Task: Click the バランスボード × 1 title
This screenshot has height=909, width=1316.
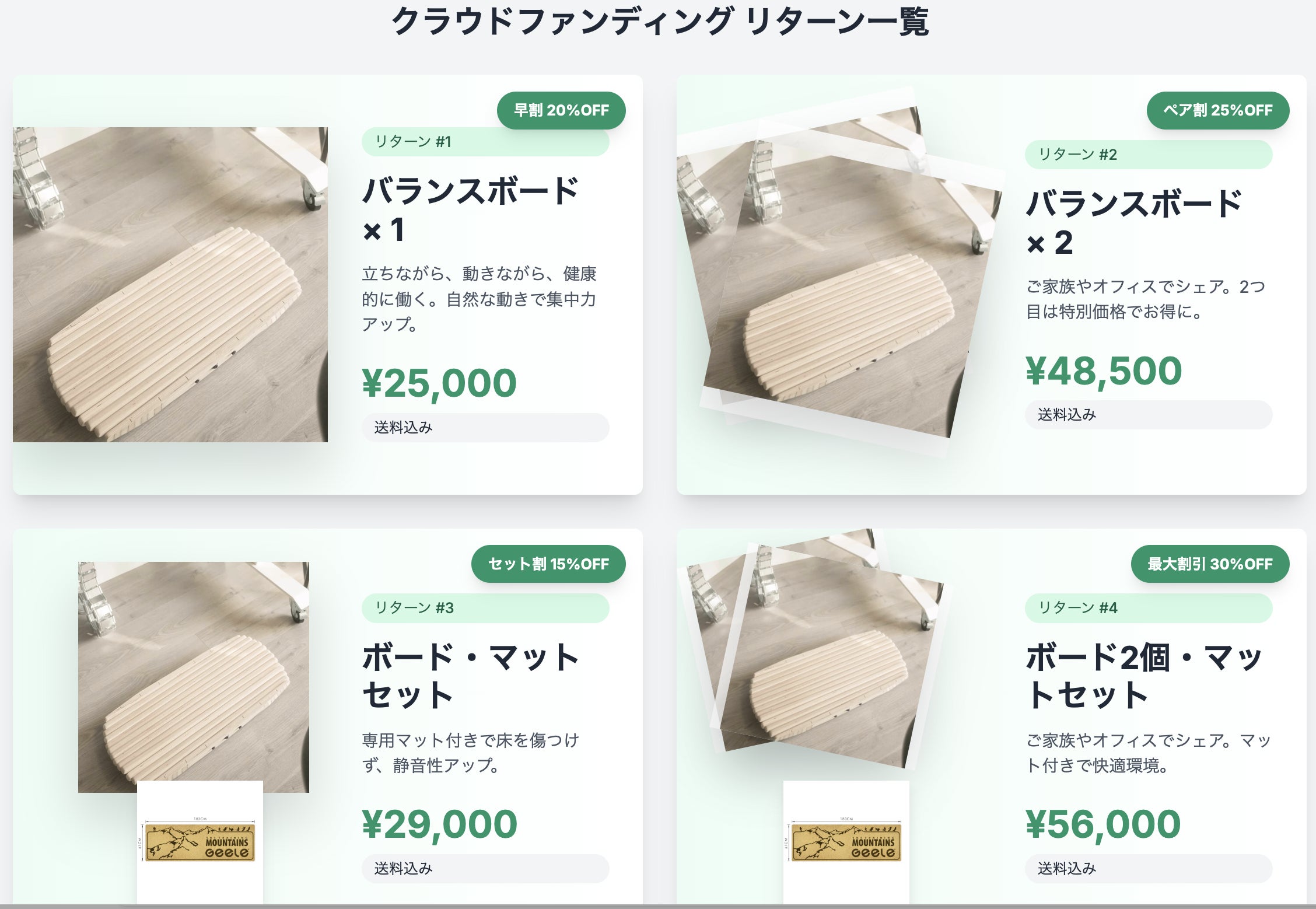Action: click(x=470, y=209)
